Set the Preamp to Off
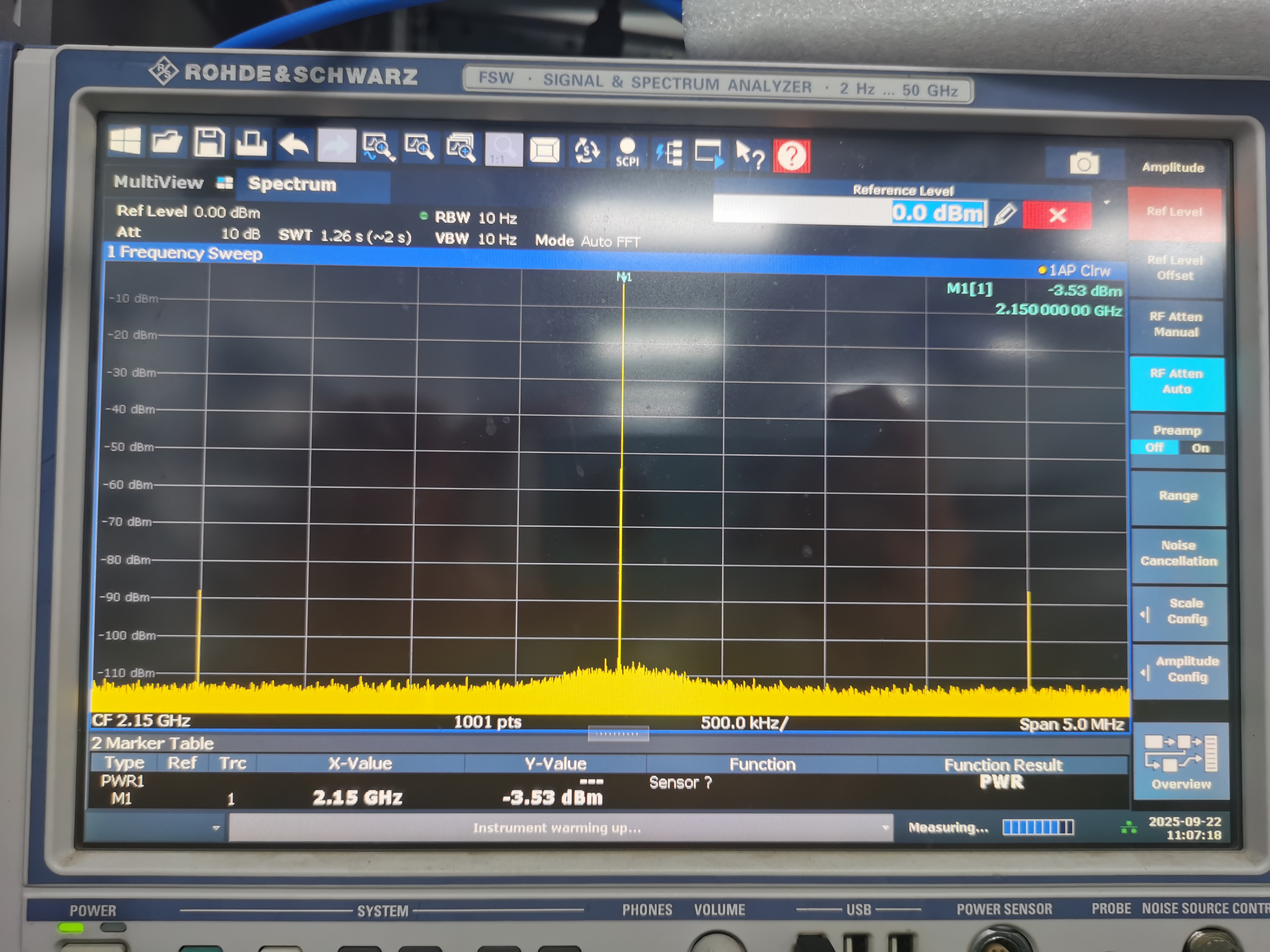Screen dimensions: 1270x952 tap(1154, 447)
